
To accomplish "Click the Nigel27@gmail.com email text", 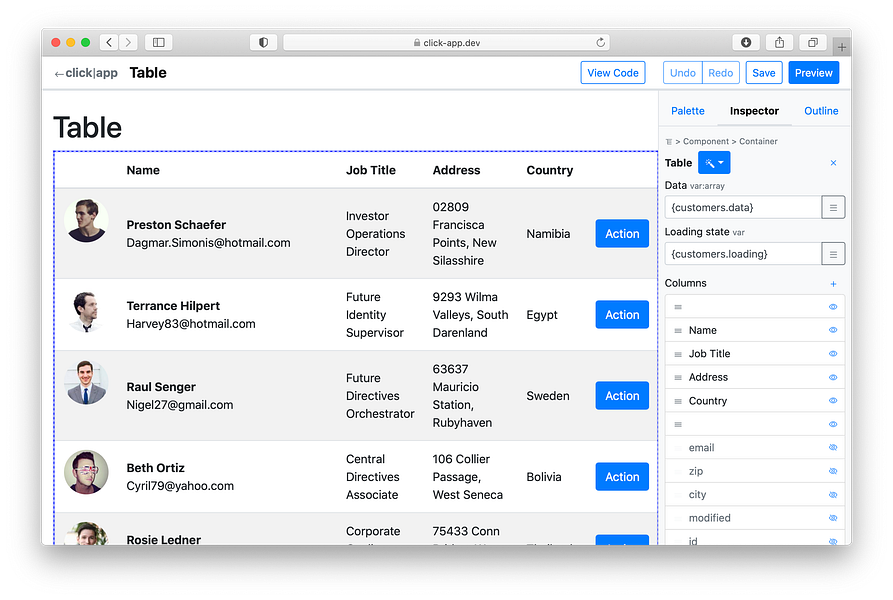I will pos(179,405).
